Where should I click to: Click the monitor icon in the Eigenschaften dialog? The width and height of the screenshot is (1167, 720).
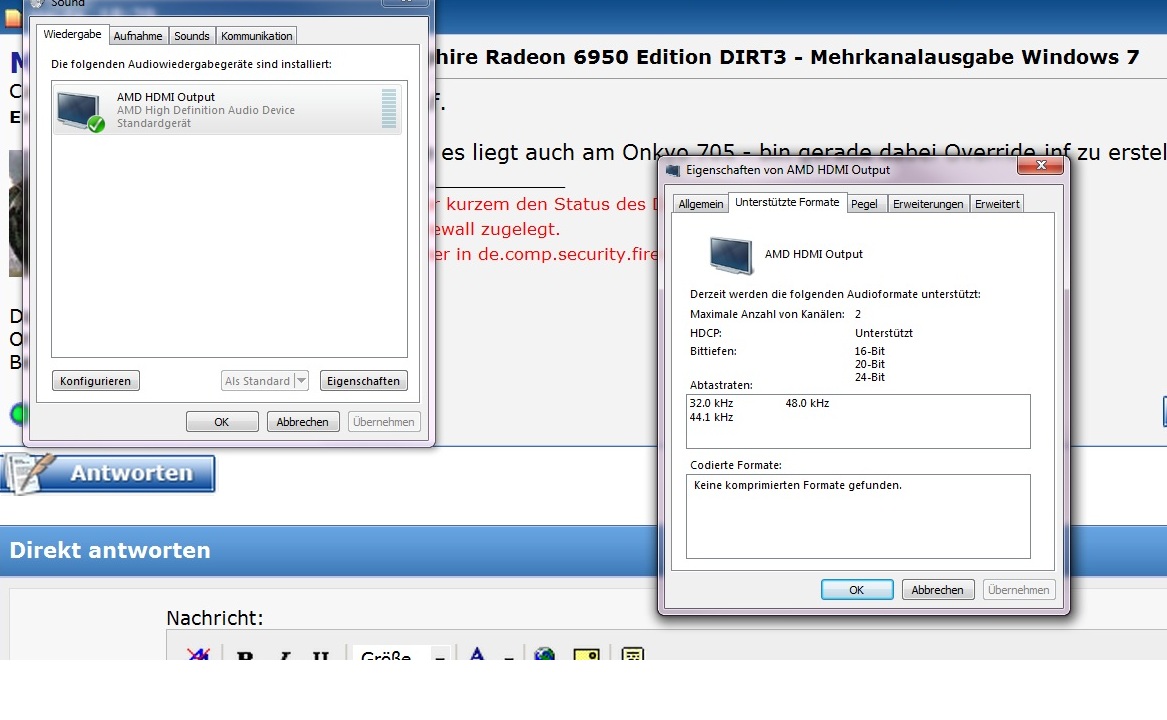click(x=730, y=255)
